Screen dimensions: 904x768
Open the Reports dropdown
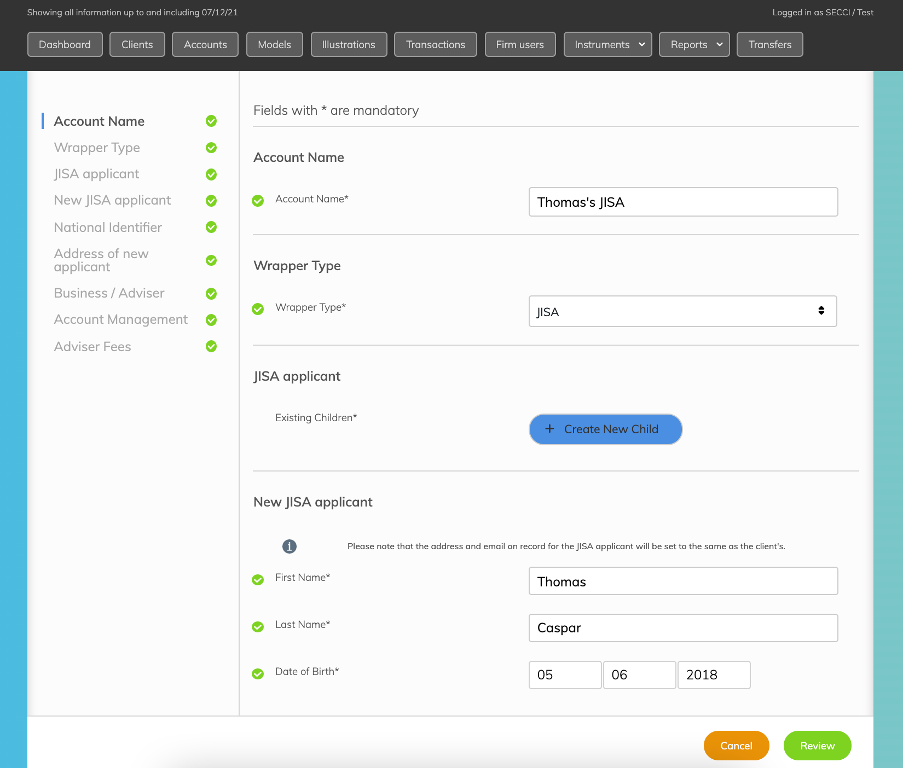pyautogui.click(x=694, y=44)
